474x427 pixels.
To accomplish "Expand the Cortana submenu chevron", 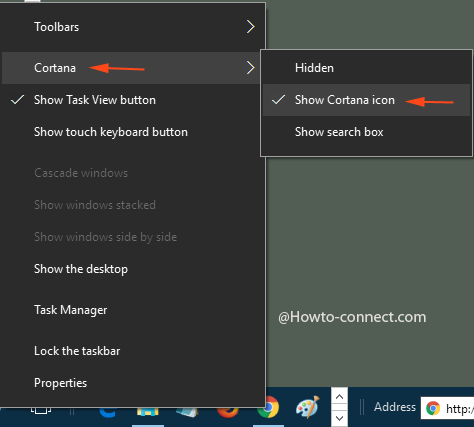I will (251, 68).
